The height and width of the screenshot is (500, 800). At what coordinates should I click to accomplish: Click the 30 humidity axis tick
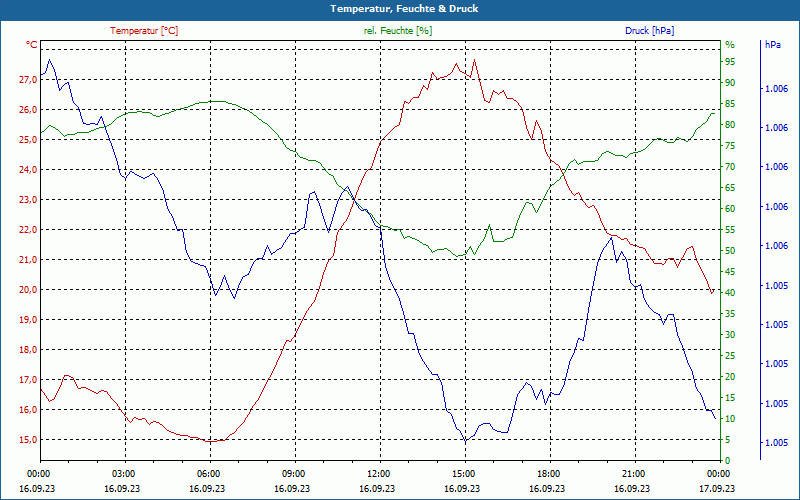[x=730, y=335]
